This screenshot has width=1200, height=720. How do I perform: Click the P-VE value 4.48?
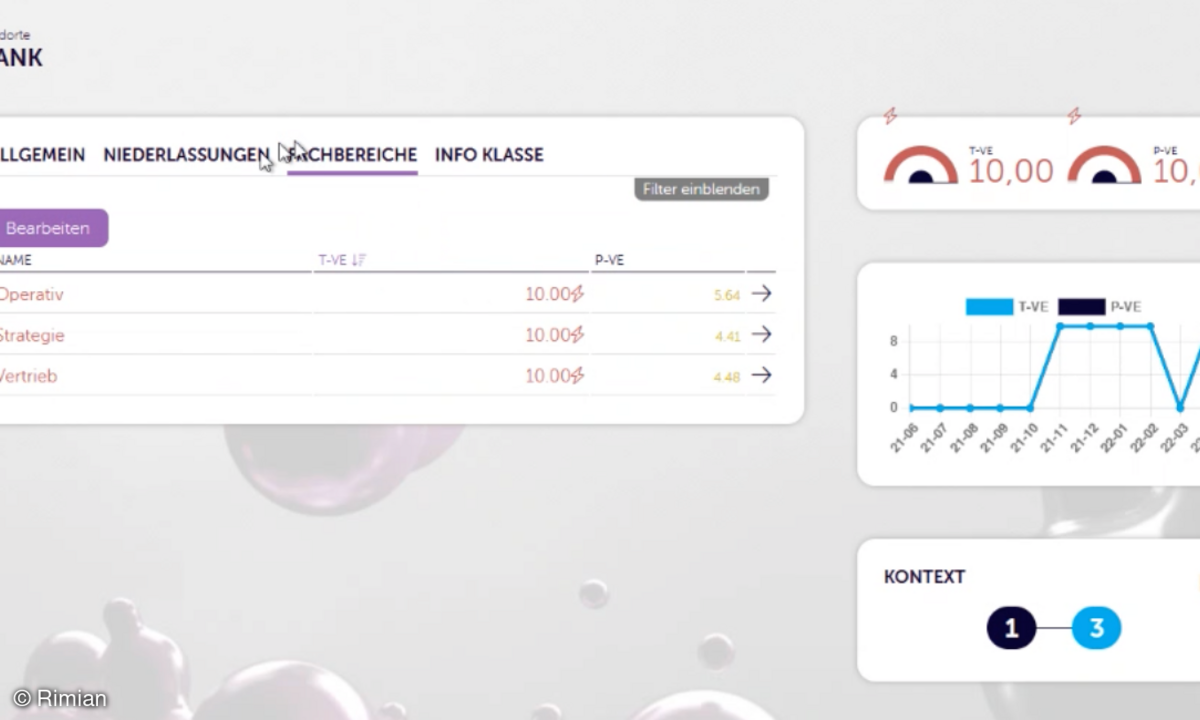pos(727,377)
